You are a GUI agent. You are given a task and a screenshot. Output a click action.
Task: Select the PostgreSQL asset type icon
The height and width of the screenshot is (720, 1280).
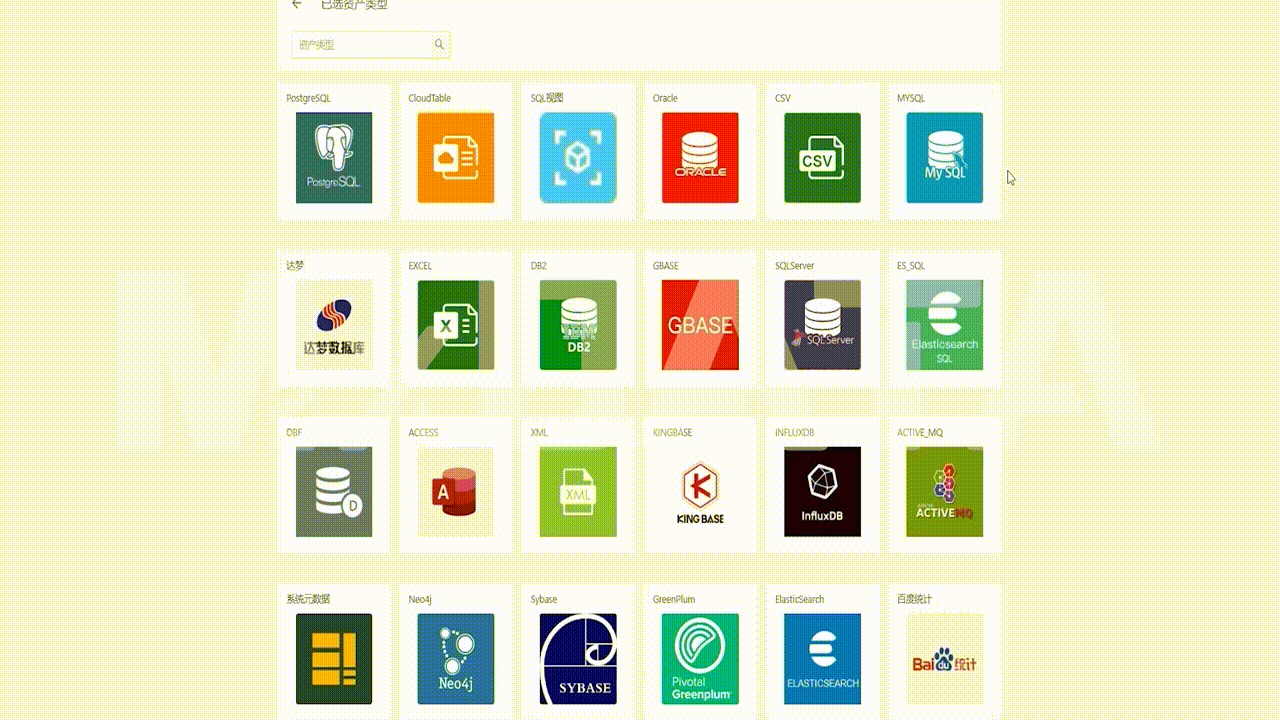pos(334,158)
